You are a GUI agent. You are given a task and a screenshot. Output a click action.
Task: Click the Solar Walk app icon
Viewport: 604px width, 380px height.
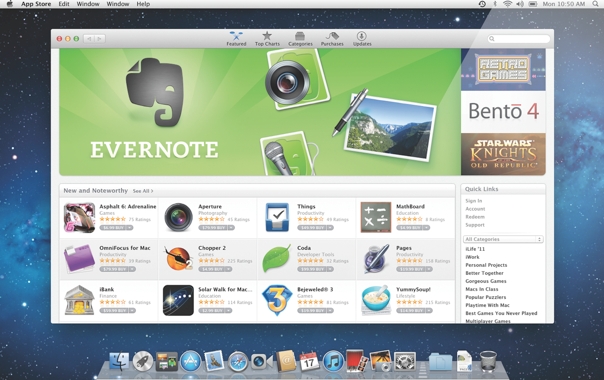tap(178, 301)
